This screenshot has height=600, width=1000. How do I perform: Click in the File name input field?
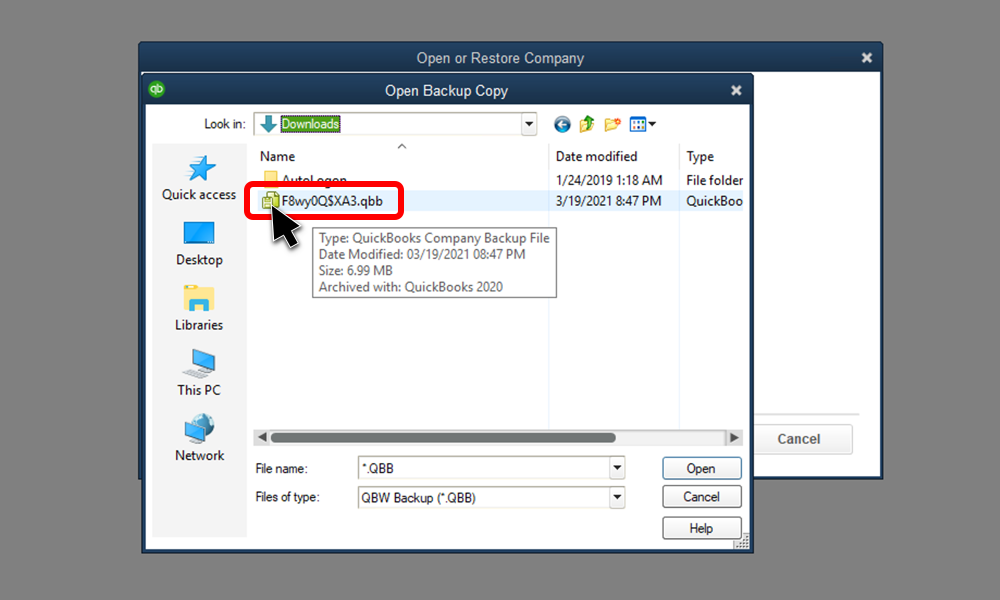pyautogui.click(x=483, y=468)
